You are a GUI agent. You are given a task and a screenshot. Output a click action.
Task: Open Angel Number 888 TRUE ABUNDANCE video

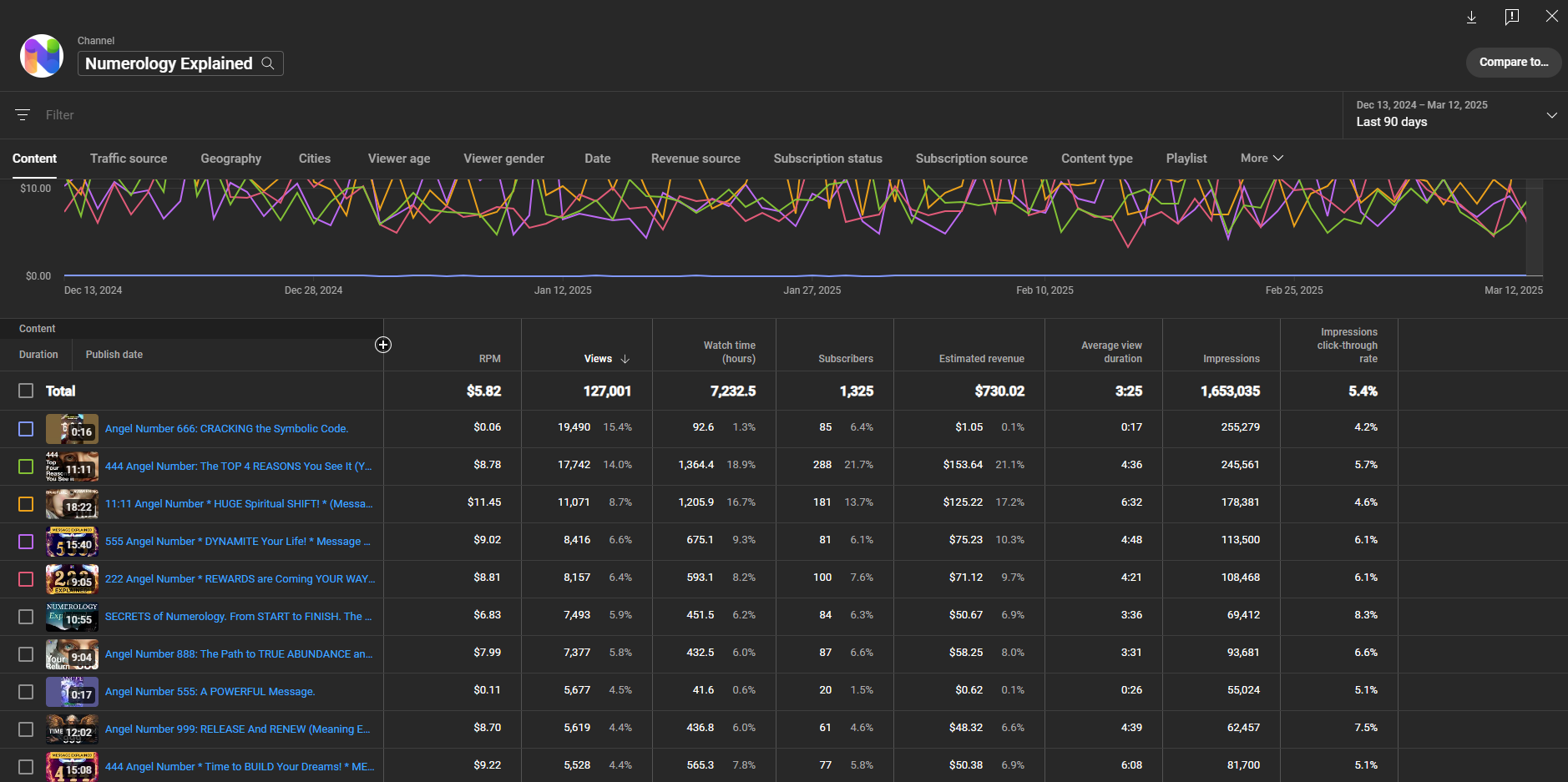click(x=239, y=654)
